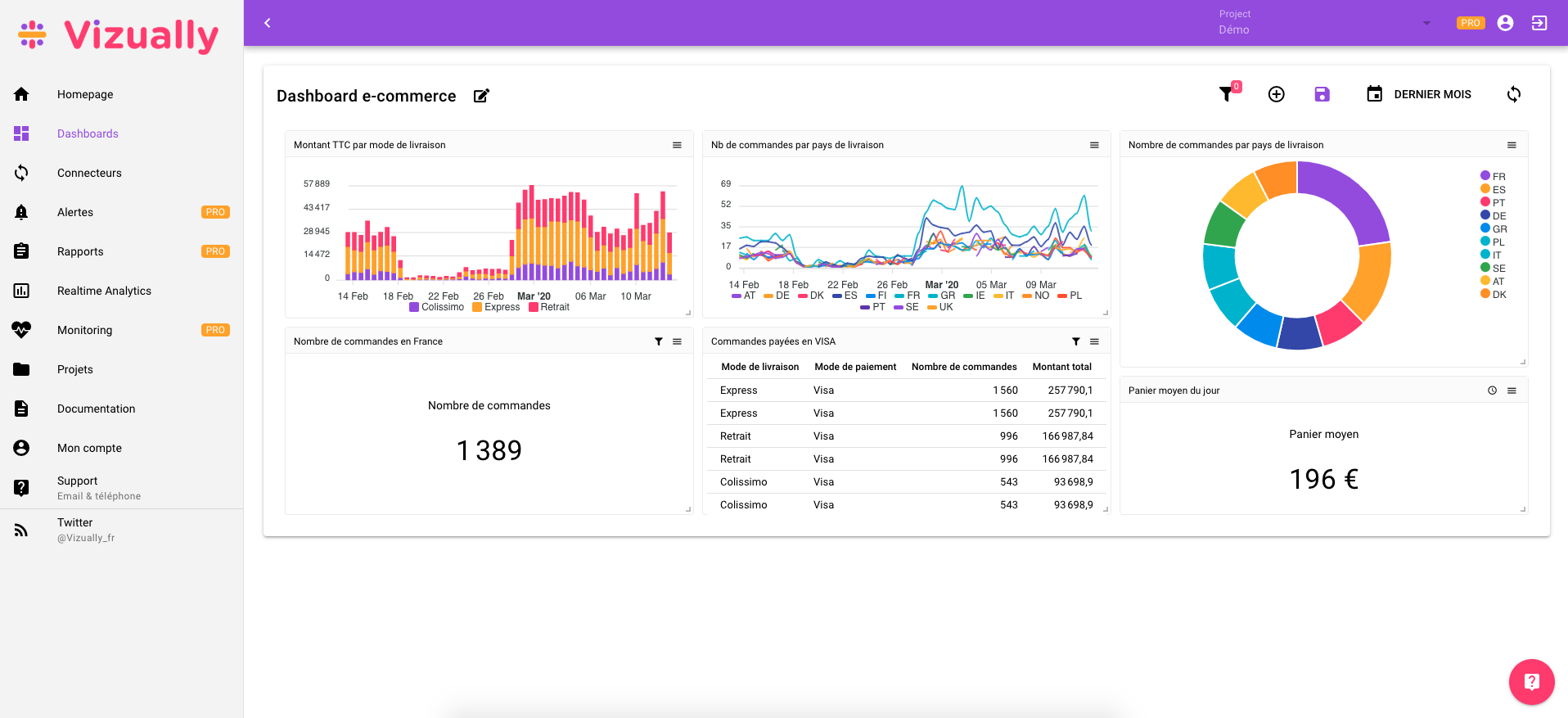Open the dashboard filter funnel icon
The height and width of the screenshot is (718, 1568).
click(1226, 94)
